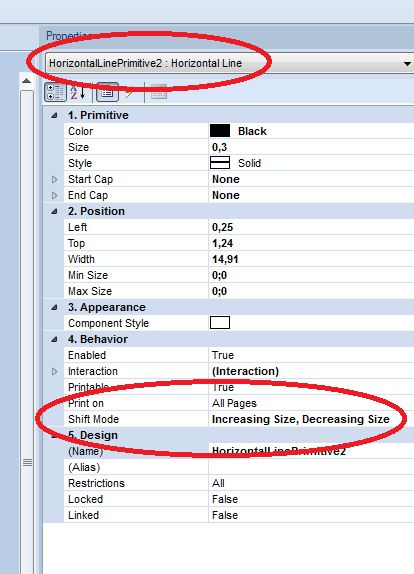The height and width of the screenshot is (574, 414).
Task: Switch to Categorized property view icon
Action: coord(55,92)
